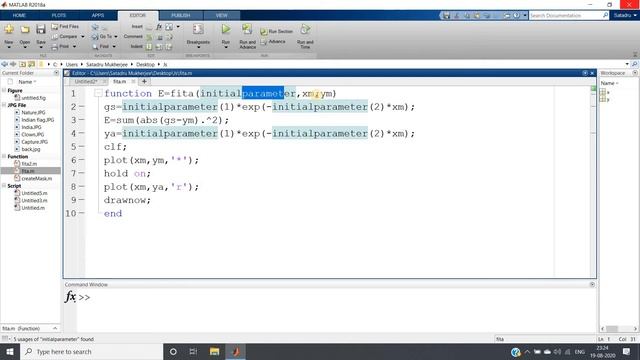Open the Satadru user account dropdown
This screenshot has height=360, width=640.
click(625, 16)
